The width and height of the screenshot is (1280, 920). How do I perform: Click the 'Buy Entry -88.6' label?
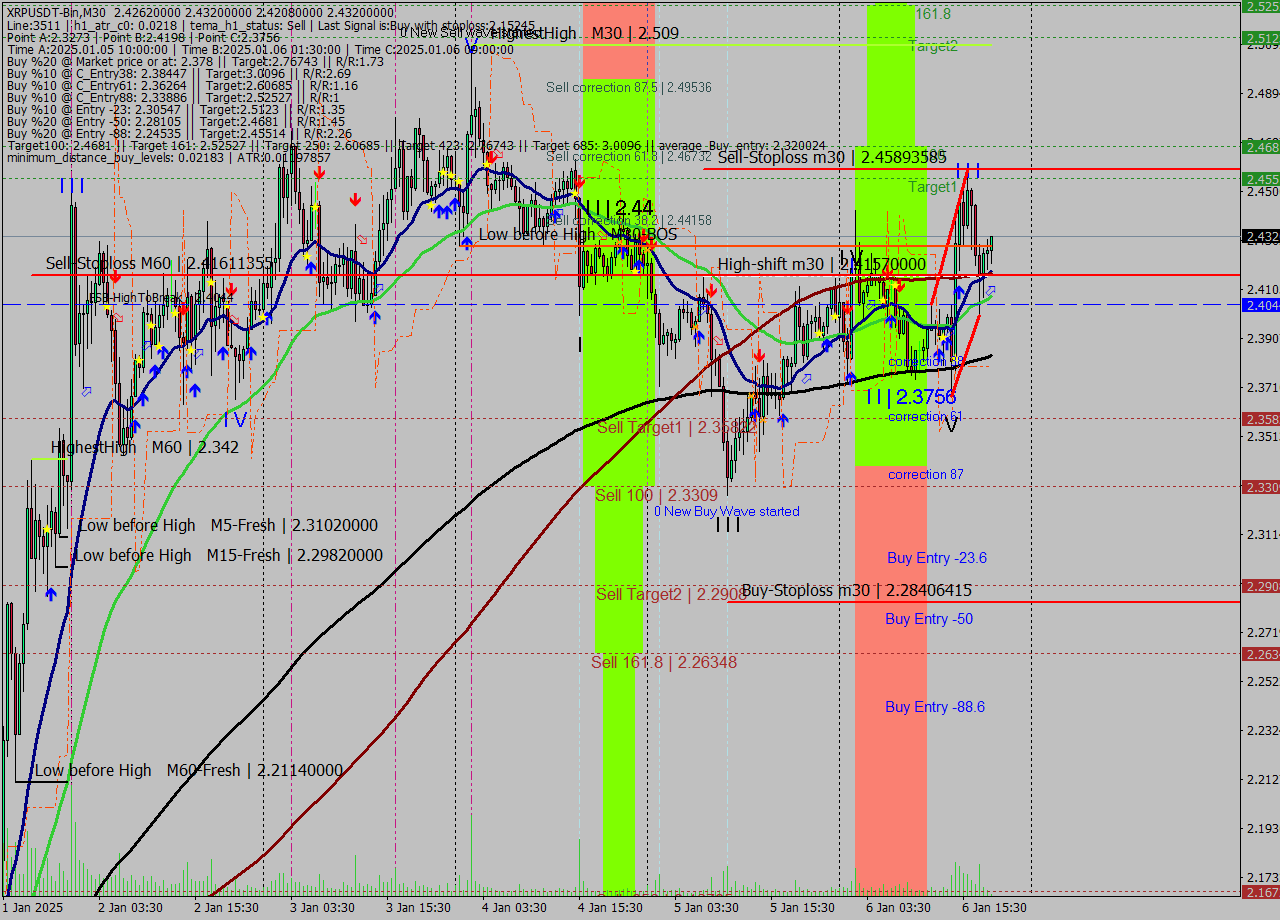click(935, 707)
